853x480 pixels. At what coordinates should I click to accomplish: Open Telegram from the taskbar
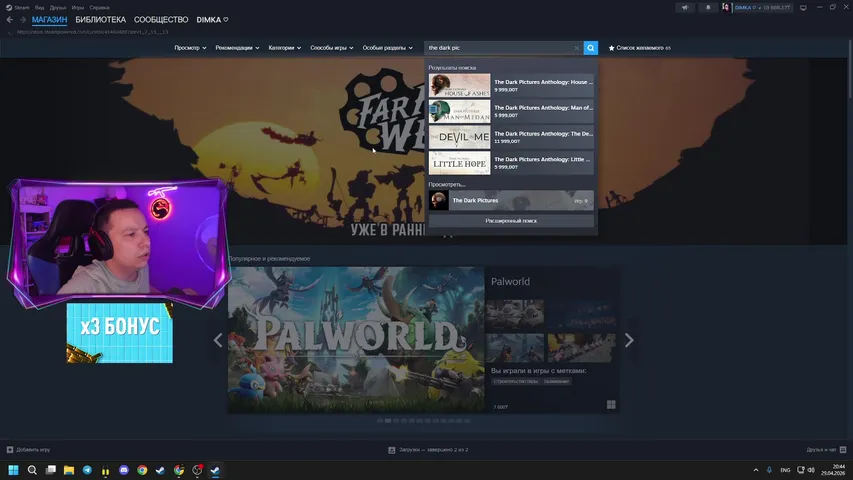click(87, 470)
